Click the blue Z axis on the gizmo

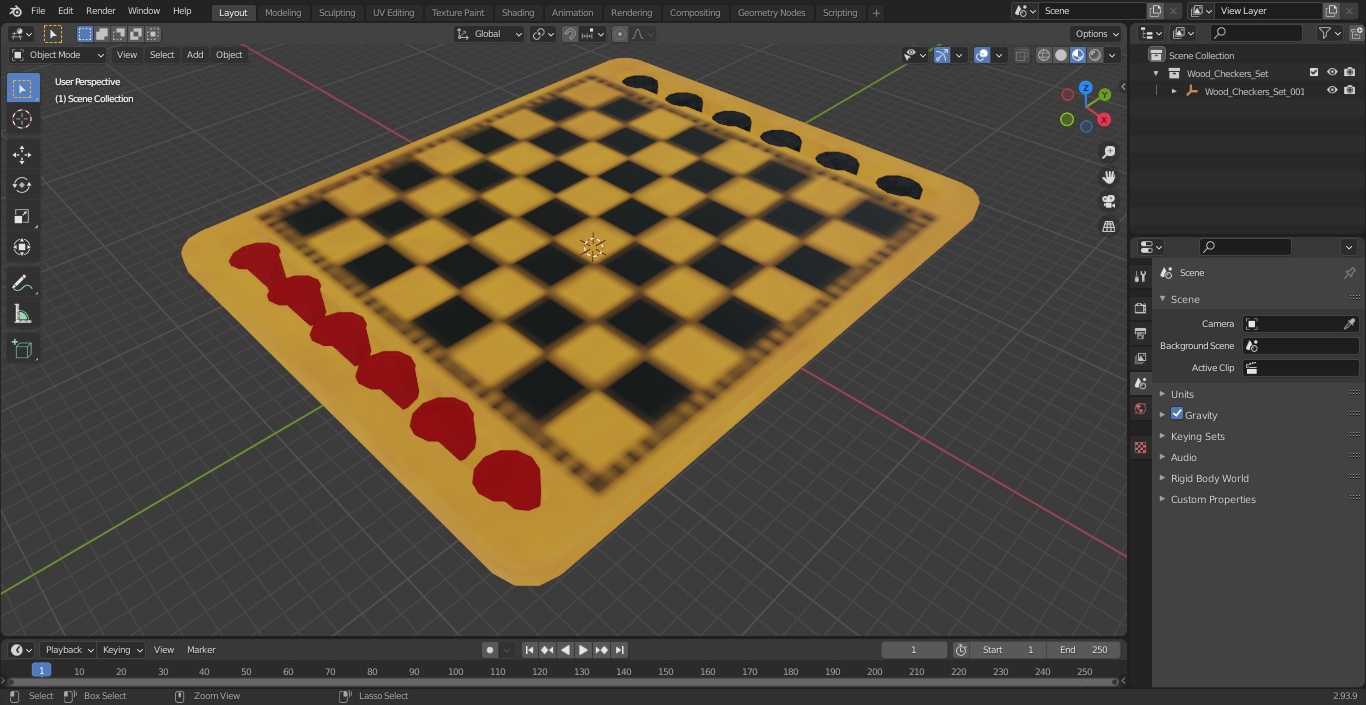point(1086,88)
